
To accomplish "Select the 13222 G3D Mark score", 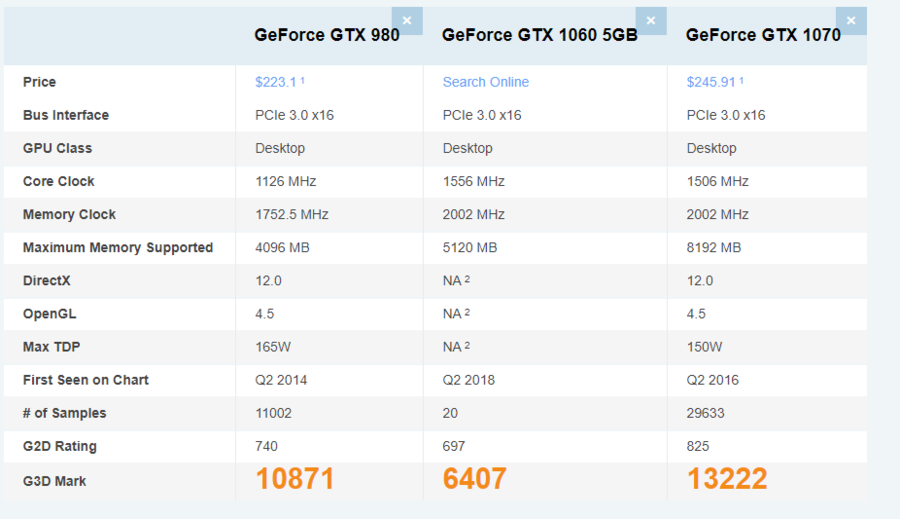I will point(727,479).
